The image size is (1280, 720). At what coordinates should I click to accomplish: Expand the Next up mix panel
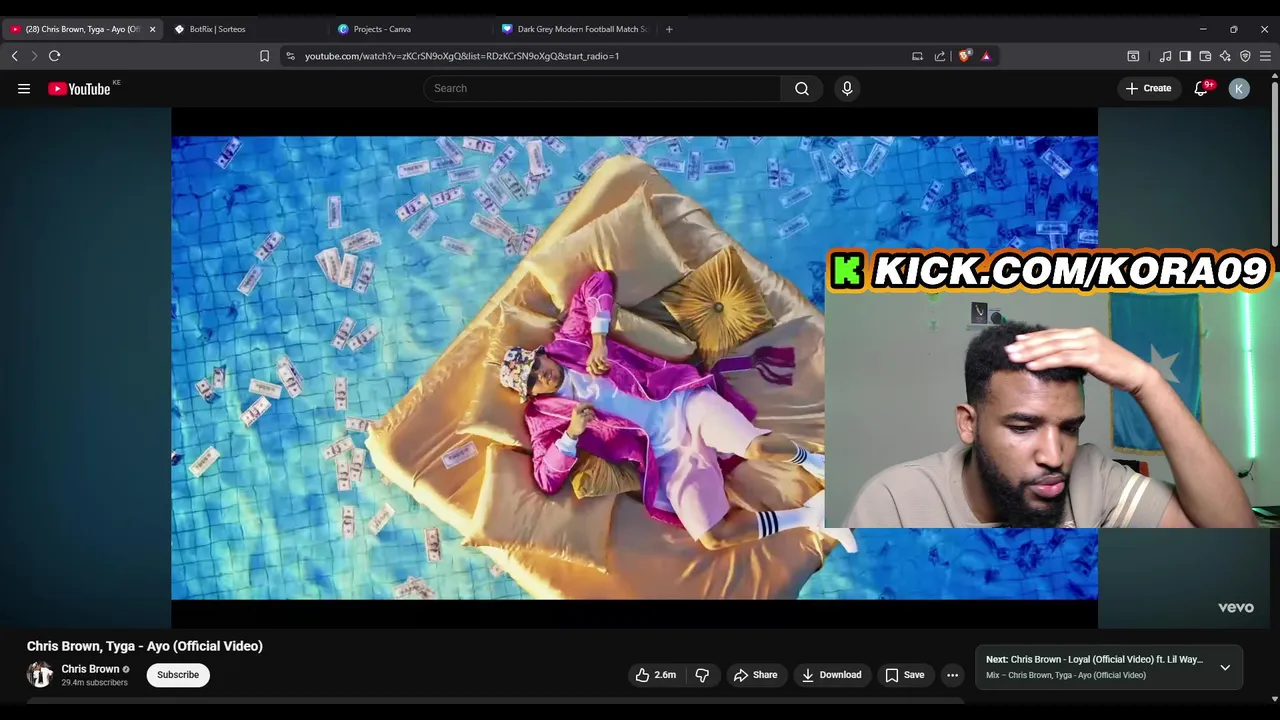pyautogui.click(x=1225, y=667)
